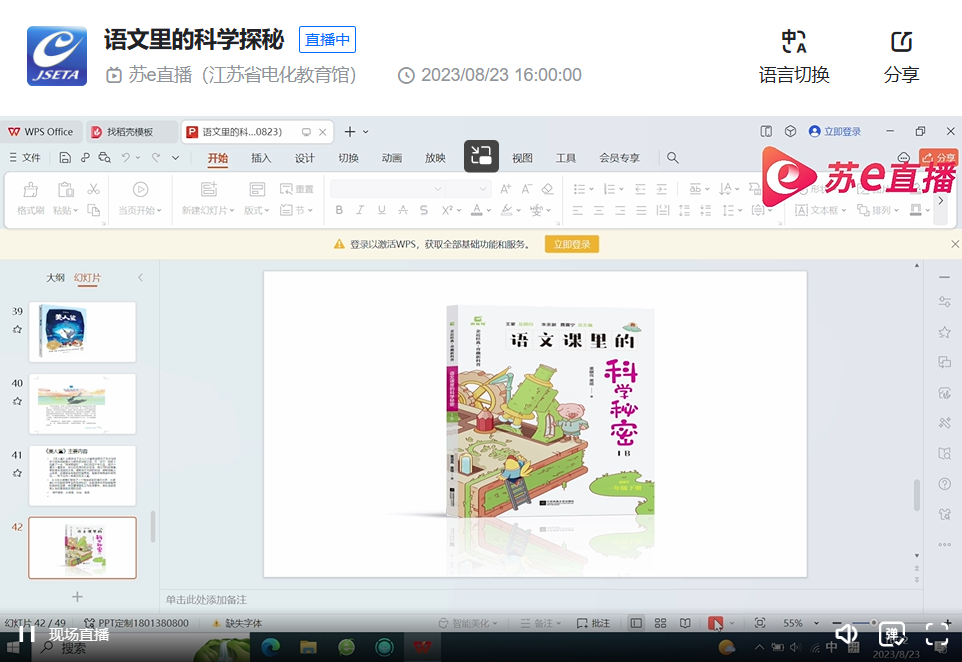Viewport: 962px width, 662px height.
Task: Click the redo arrow in WPS toolbar
Action: [x=156, y=158]
